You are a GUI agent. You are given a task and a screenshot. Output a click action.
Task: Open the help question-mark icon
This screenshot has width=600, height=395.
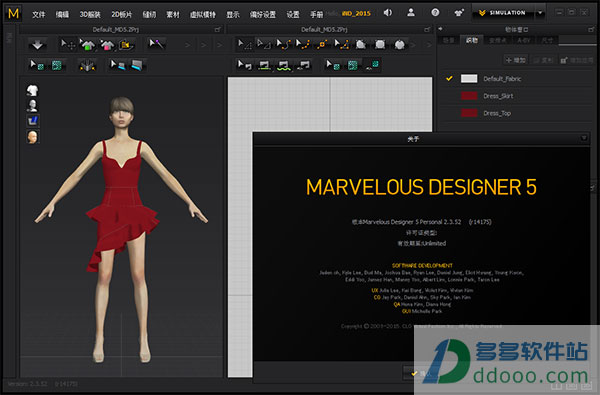(x=435, y=13)
